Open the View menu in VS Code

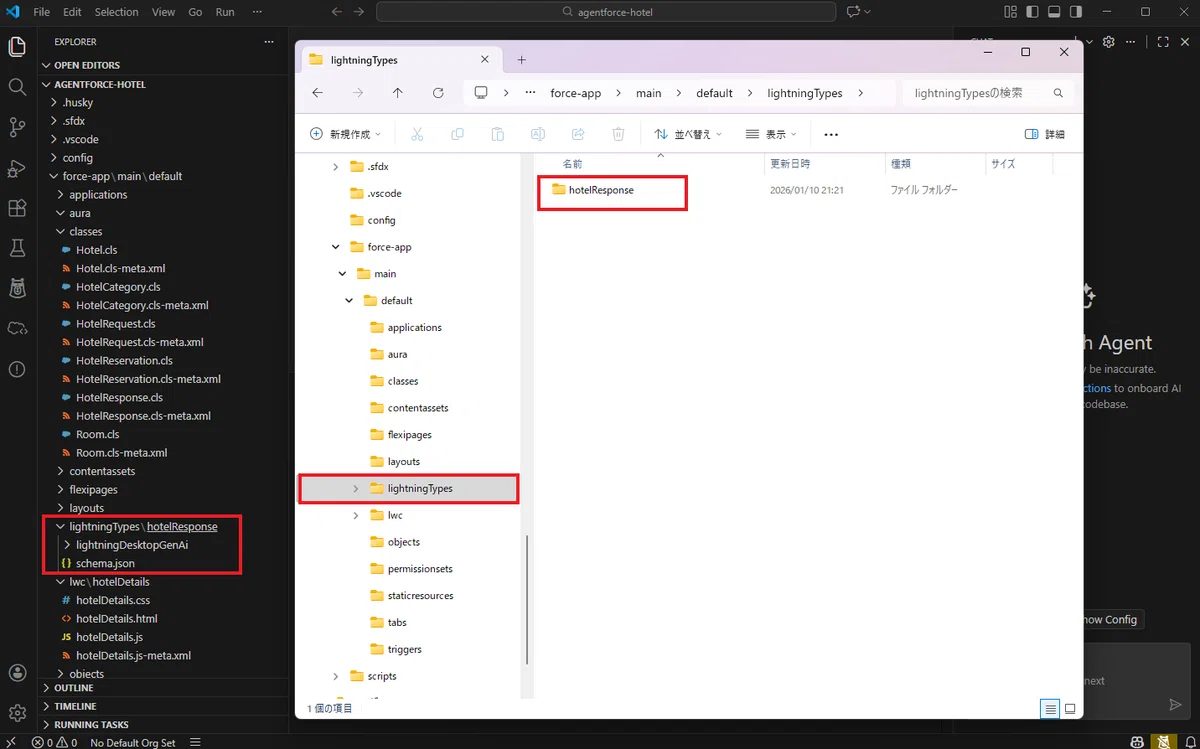(x=164, y=12)
